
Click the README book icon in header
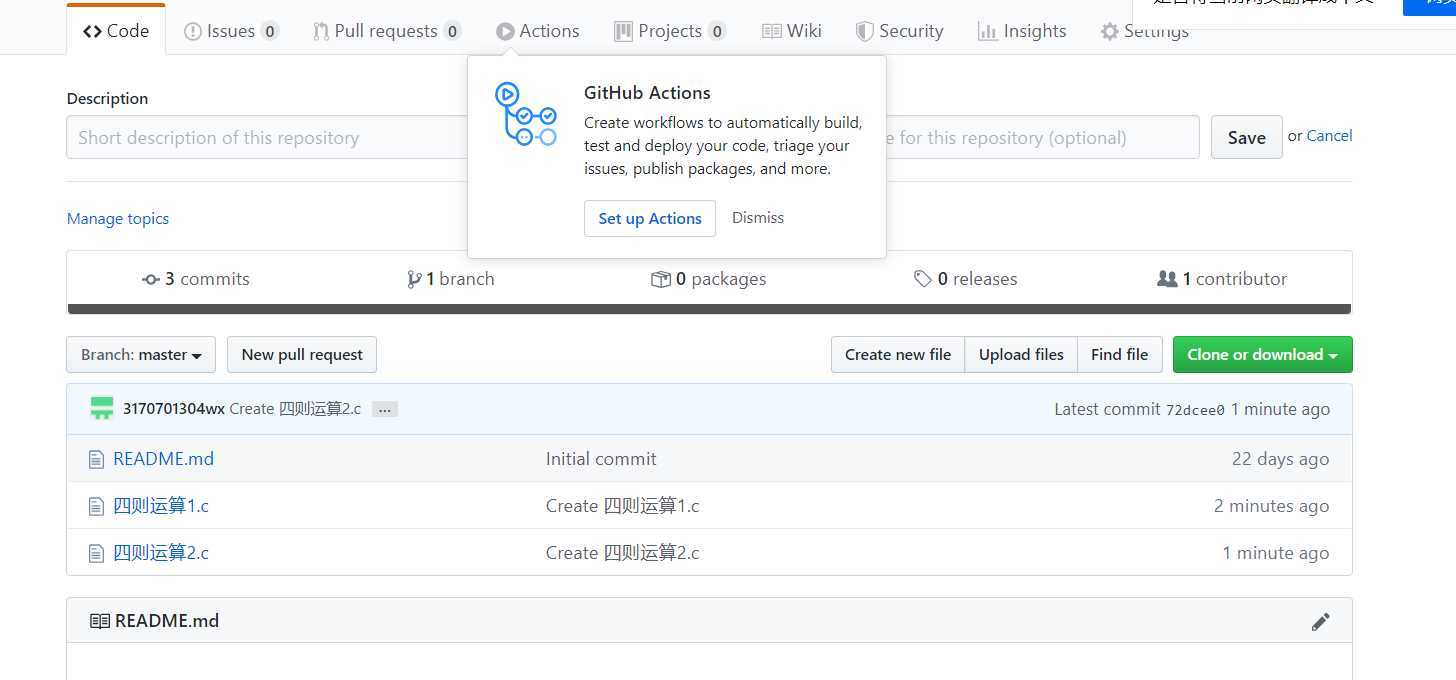99,621
